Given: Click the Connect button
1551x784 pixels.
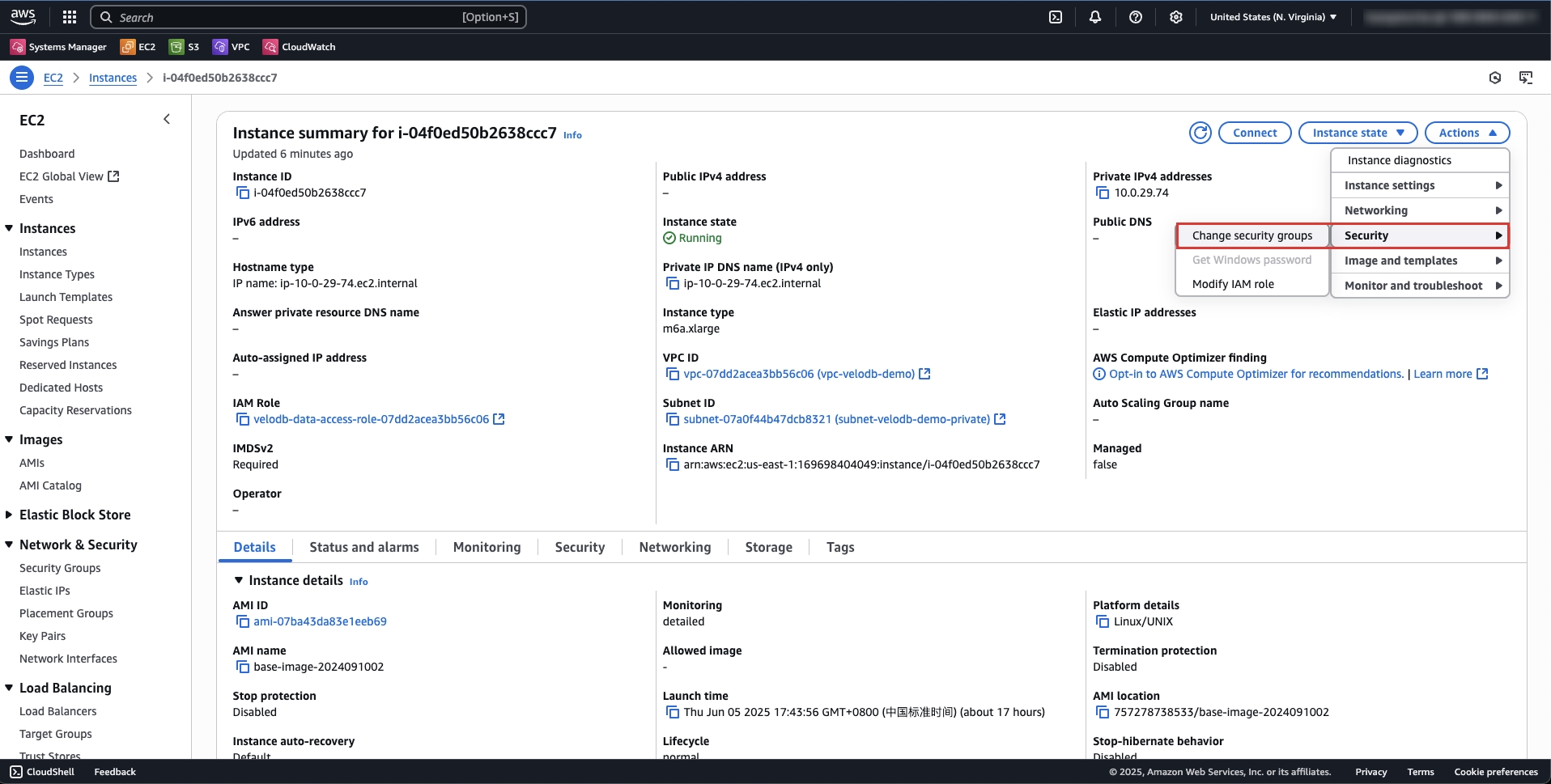Looking at the screenshot, I should 1255,133.
